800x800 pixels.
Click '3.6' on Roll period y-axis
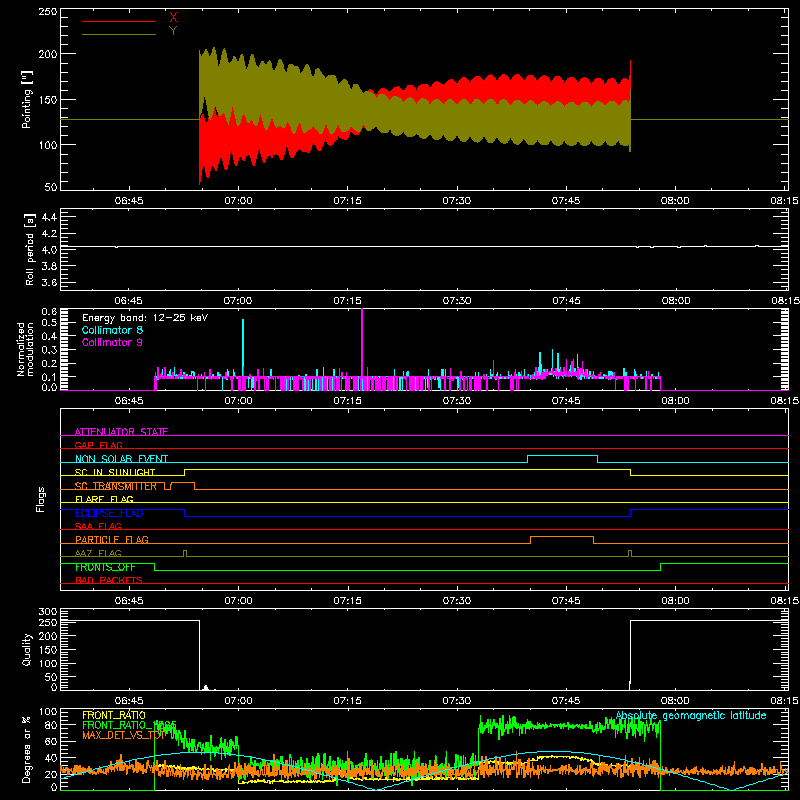point(49,282)
